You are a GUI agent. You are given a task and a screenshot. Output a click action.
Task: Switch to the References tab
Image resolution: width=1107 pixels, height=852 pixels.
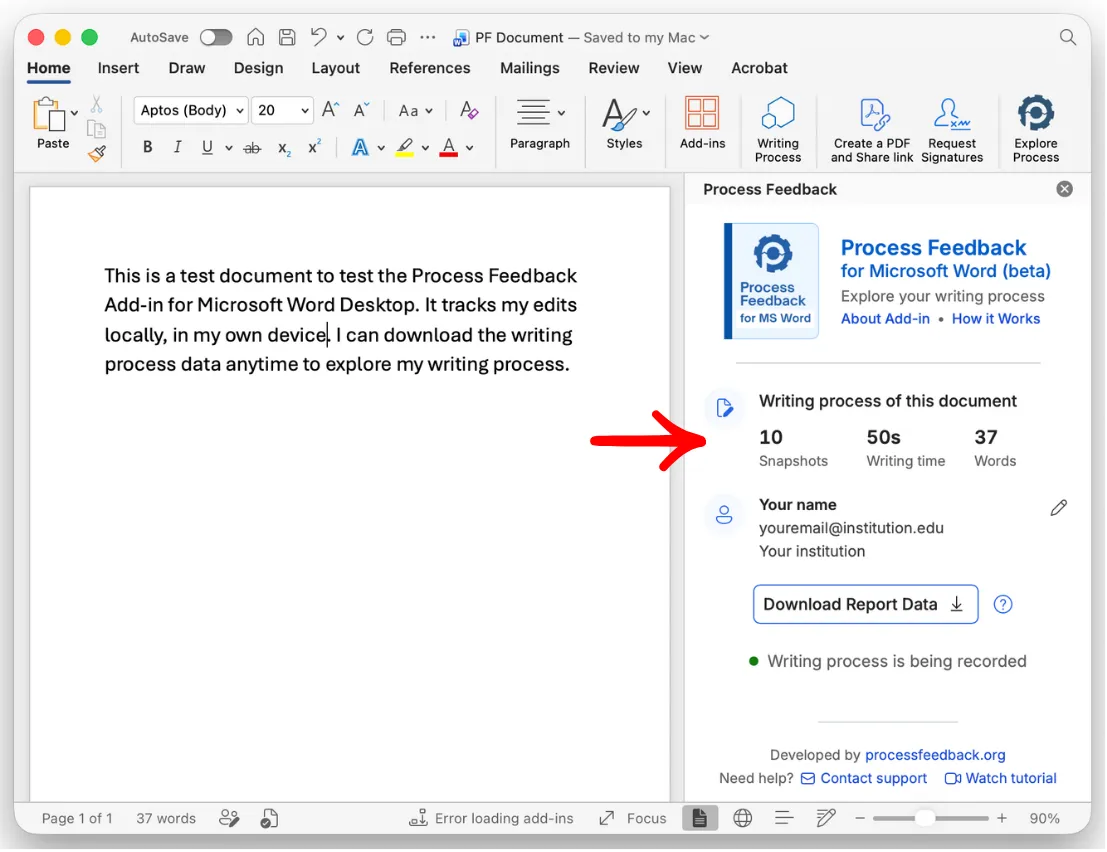429,68
